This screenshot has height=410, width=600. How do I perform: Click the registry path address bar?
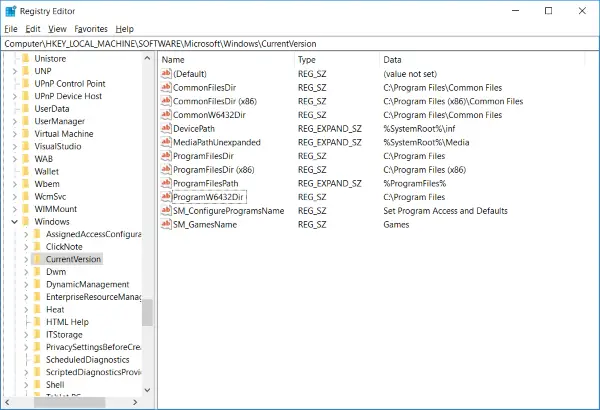point(300,44)
